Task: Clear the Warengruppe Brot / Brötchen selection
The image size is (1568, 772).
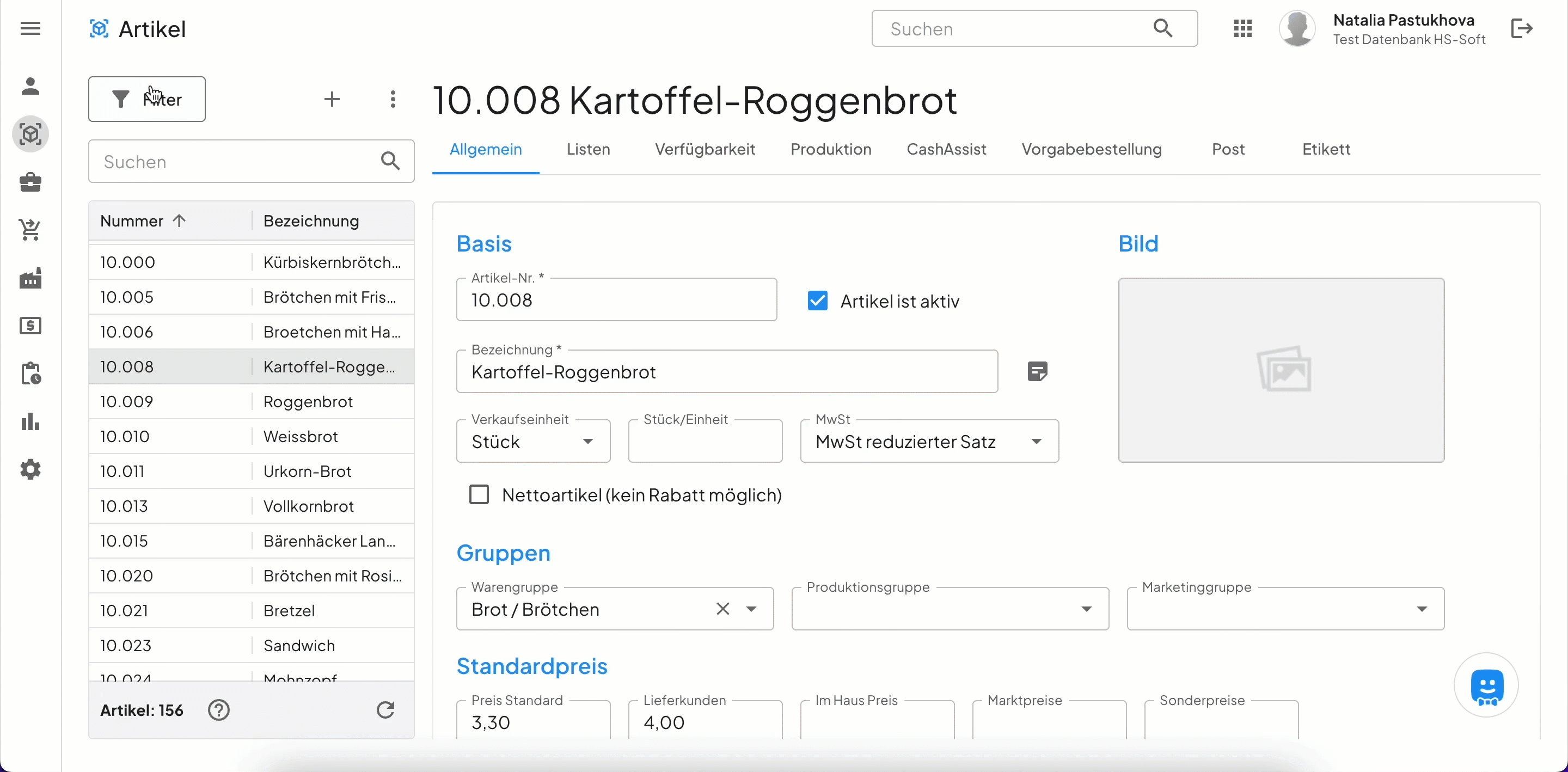Action: coord(722,609)
